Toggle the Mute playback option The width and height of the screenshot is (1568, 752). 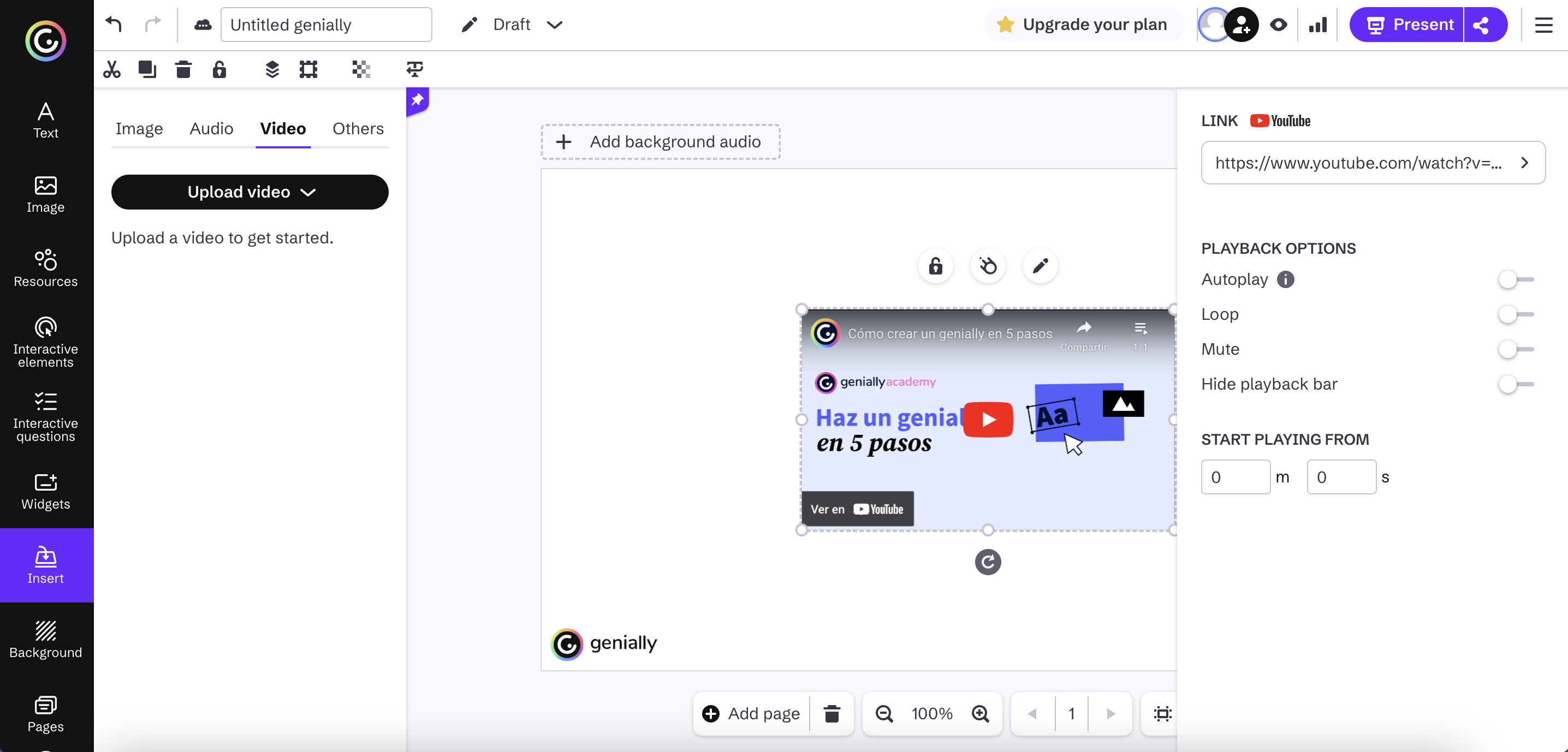(x=1515, y=349)
